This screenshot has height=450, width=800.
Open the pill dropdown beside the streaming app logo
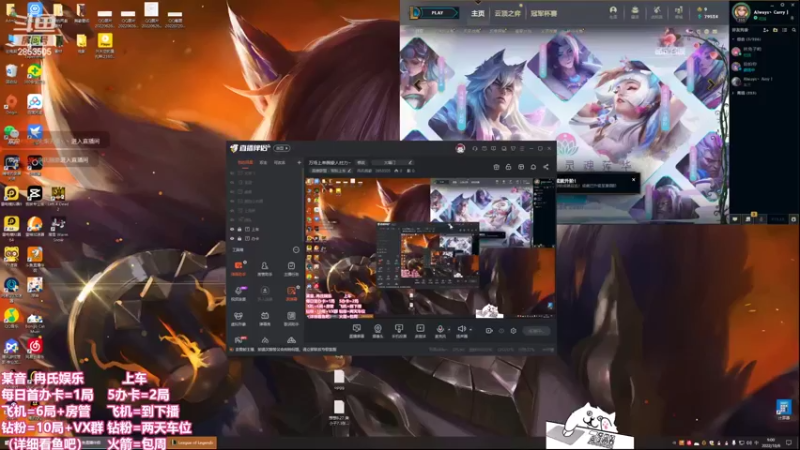[282, 148]
